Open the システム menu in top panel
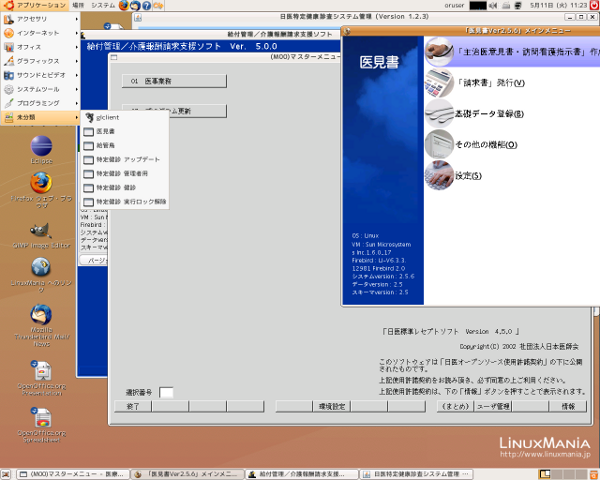 [x=102, y=6]
